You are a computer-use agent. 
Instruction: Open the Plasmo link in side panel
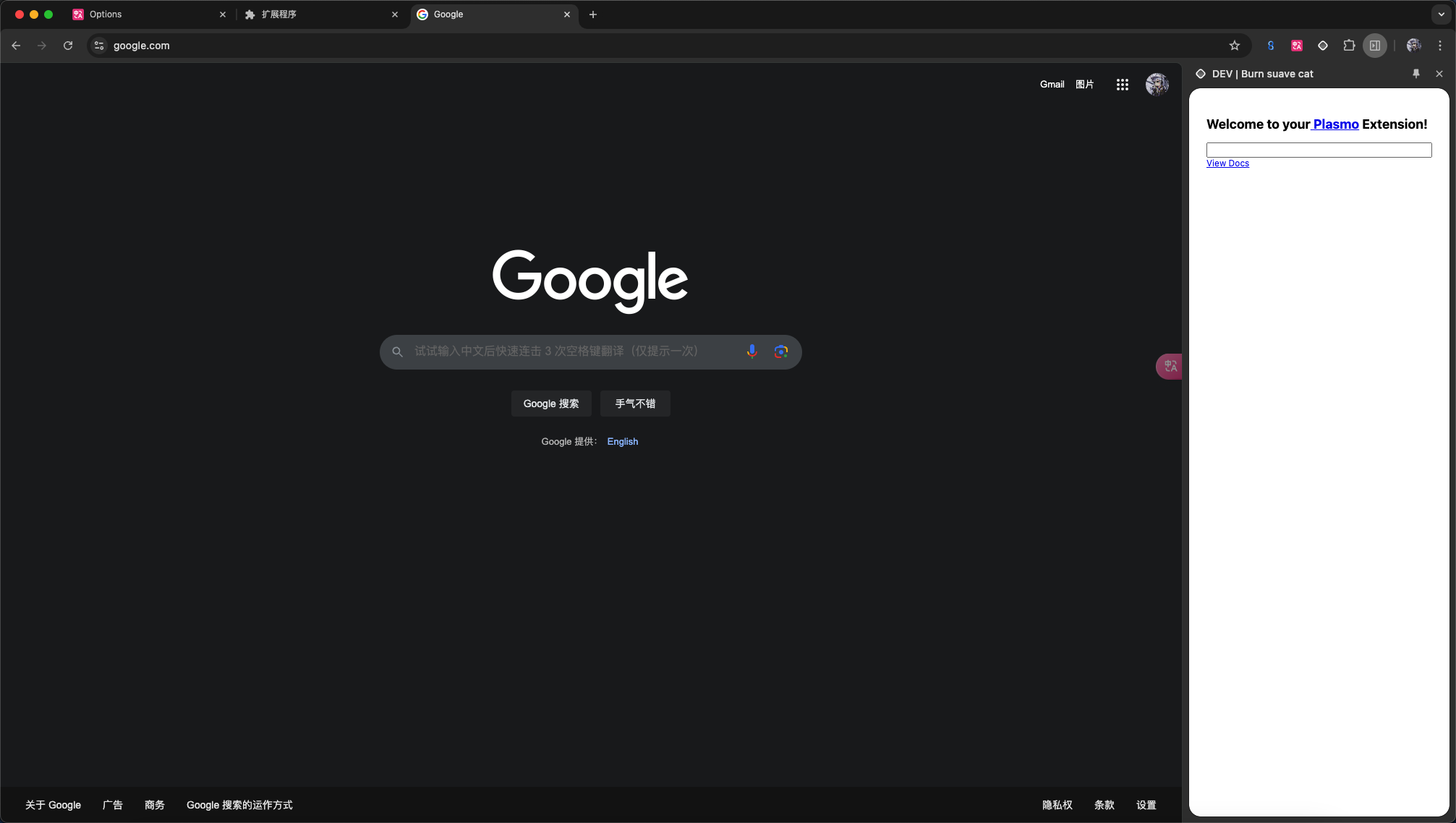(x=1336, y=124)
